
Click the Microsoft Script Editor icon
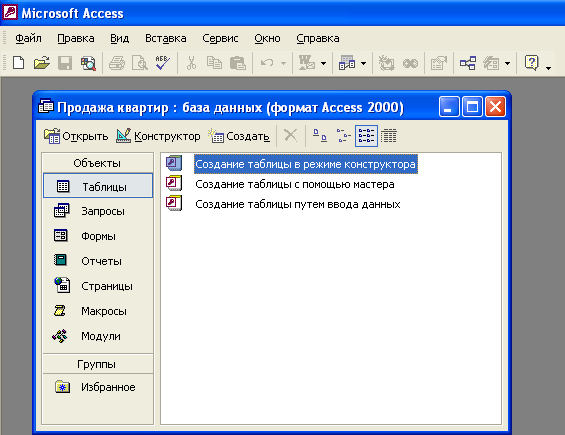(x=410, y=63)
